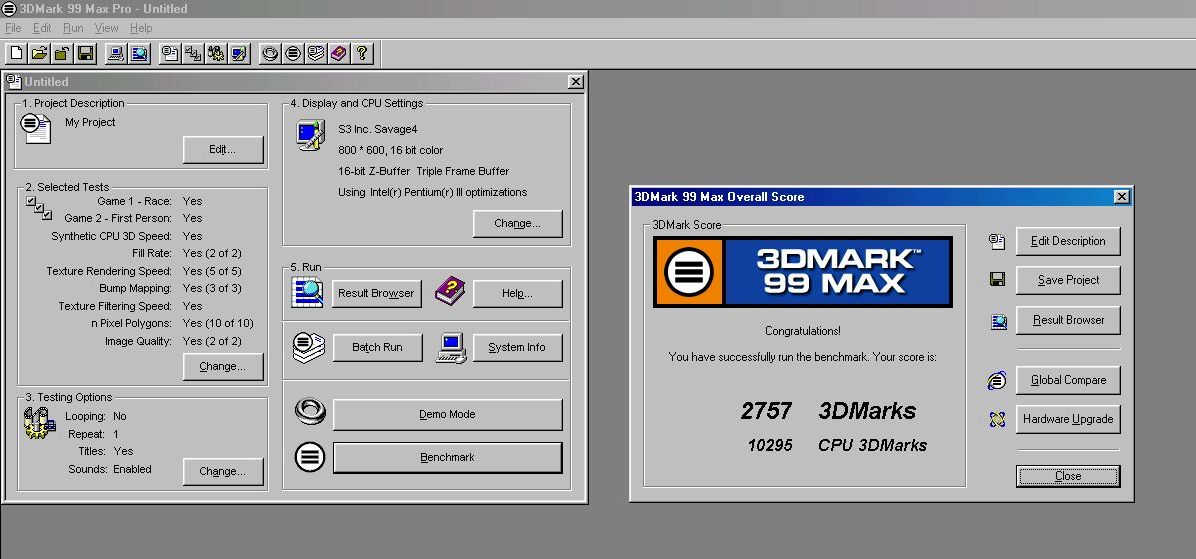Click the 10295 CPU 3DMarks text
This screenshot has height=559, width=1196.
(838, 445)
